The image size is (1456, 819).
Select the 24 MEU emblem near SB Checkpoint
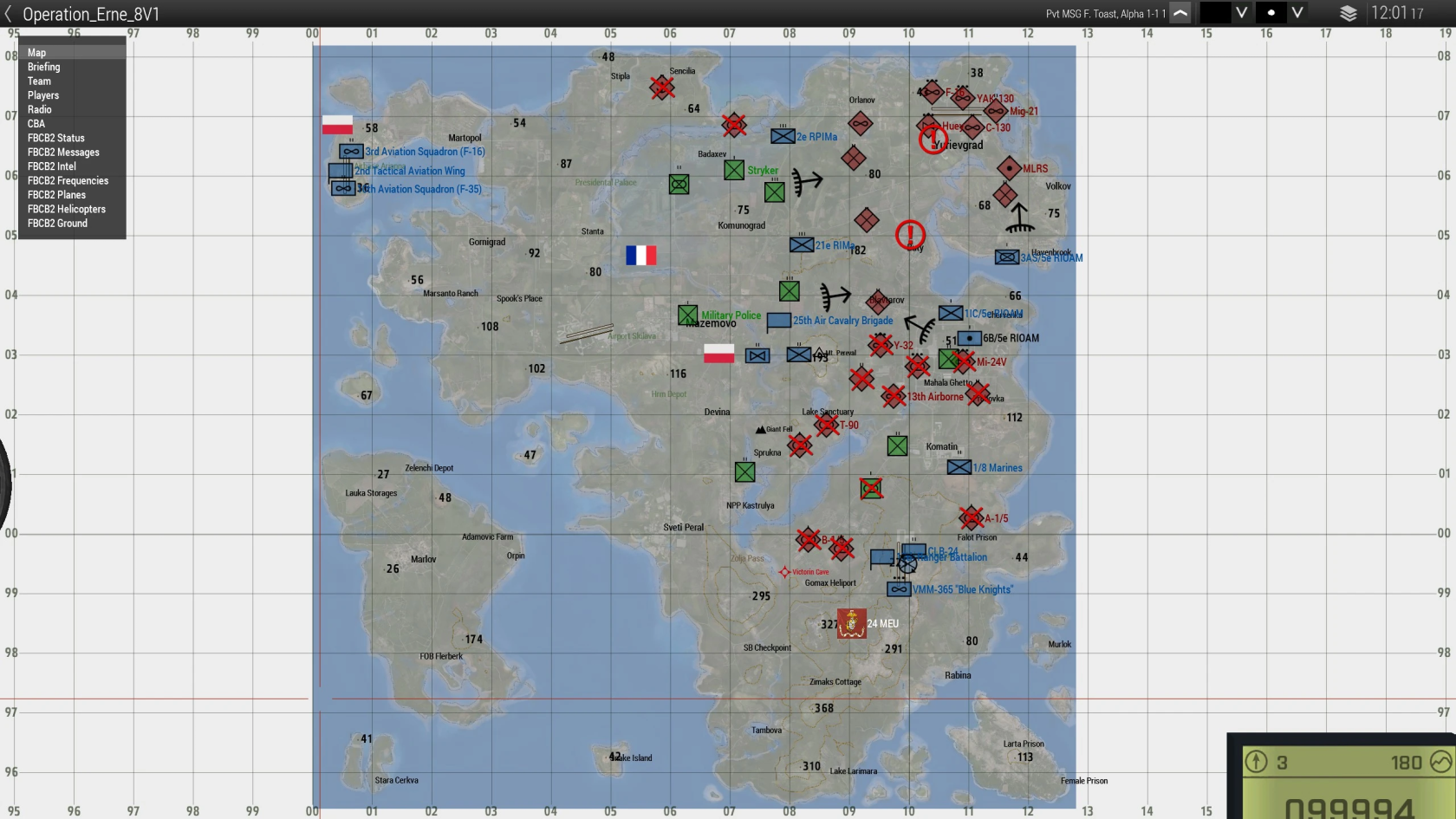coord(851,623)
